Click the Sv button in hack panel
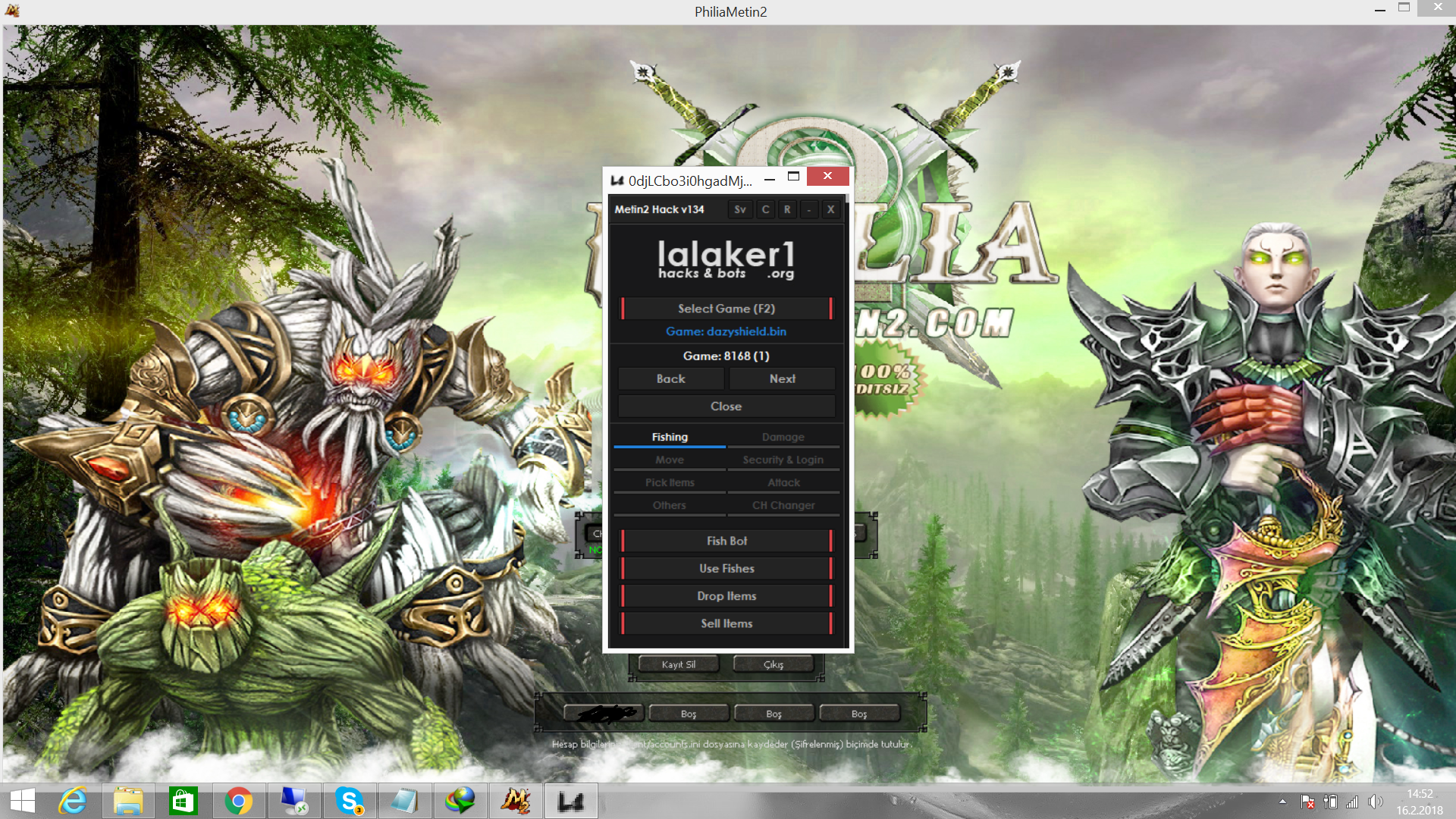This screenshot has height=819, width=1456. [x=740, y=209]
